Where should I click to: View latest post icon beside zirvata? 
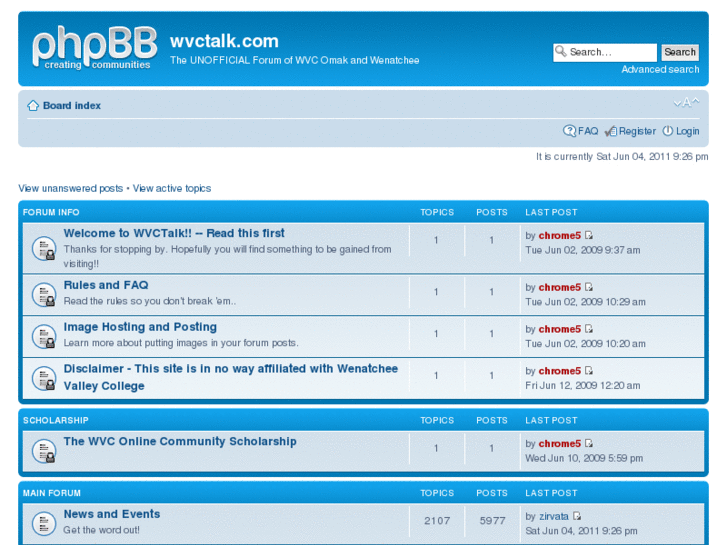point(577,516)
